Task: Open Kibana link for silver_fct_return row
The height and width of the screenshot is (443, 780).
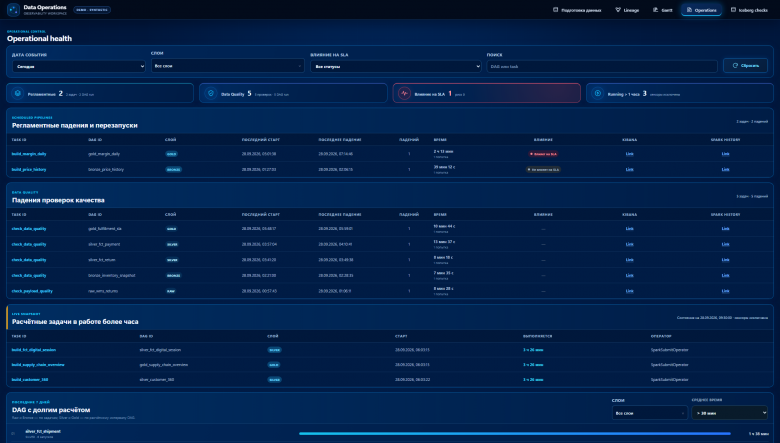Action: [x=629, y=260]
